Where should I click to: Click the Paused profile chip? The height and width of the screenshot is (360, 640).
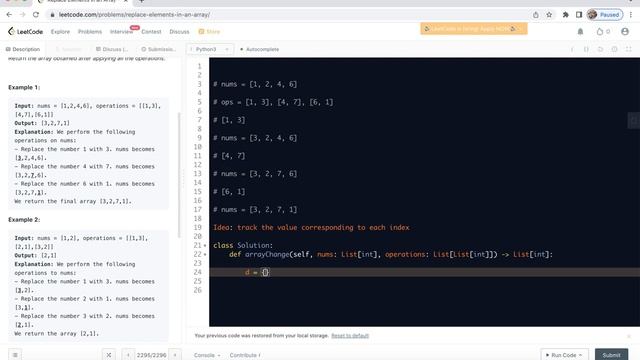click(605, 15)
